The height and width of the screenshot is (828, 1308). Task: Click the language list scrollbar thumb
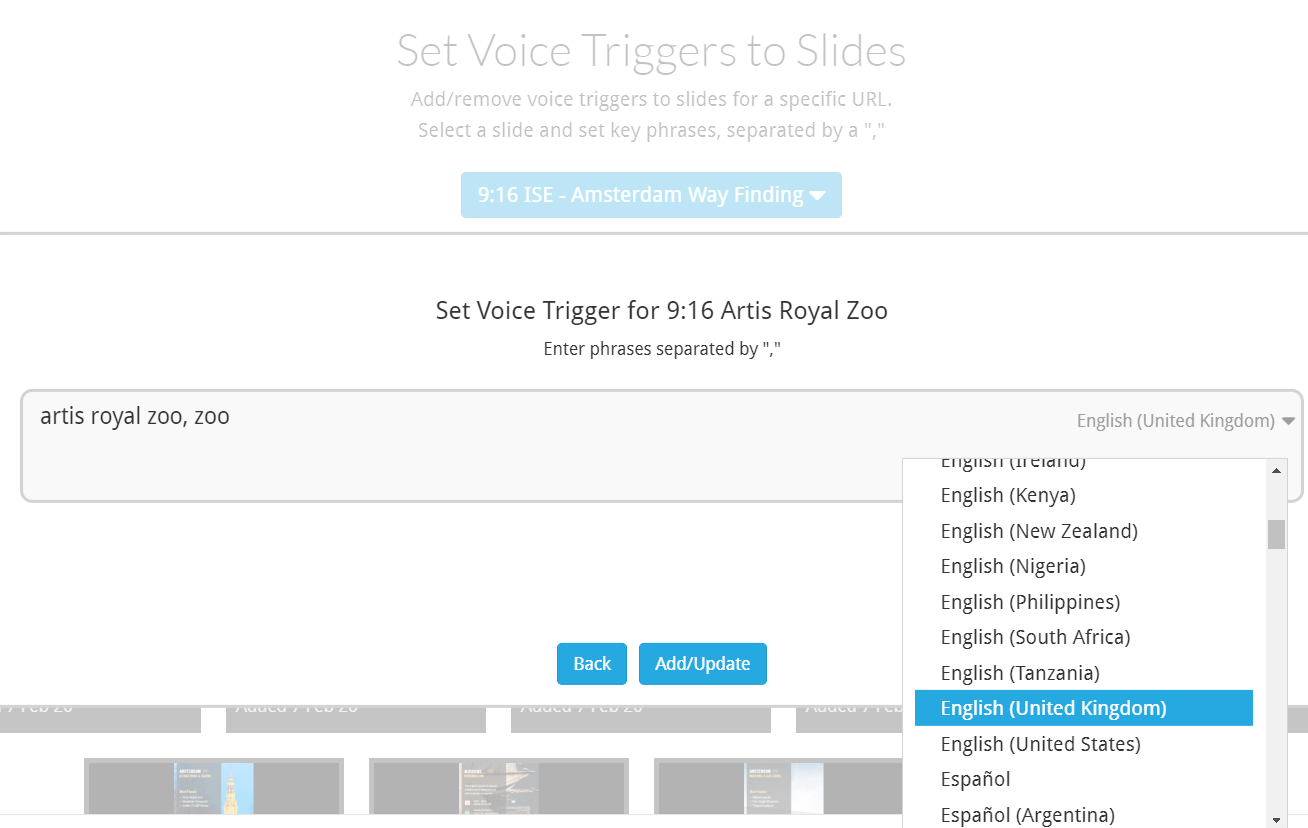pos(1276,535)
